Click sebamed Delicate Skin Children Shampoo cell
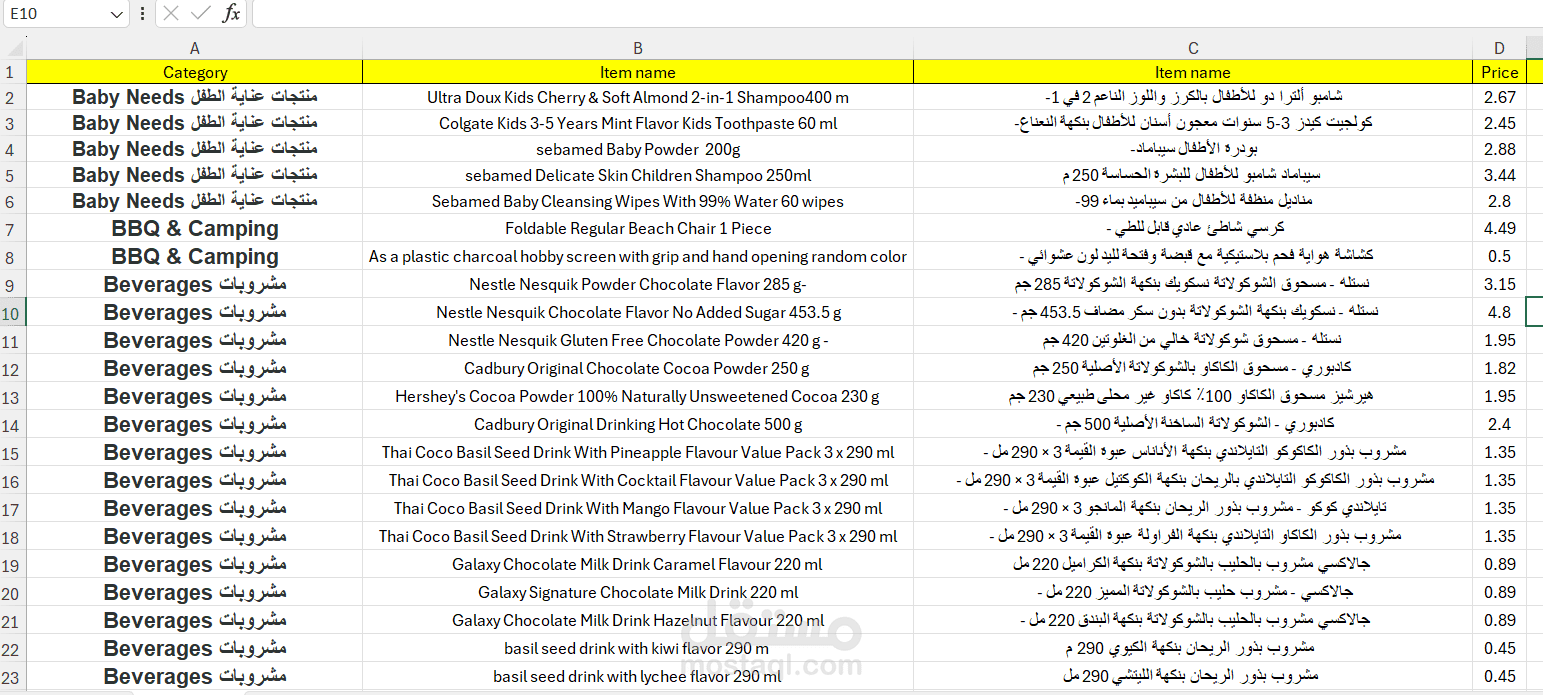Screen dimensions: 1543x695 (x=638, y=175)
